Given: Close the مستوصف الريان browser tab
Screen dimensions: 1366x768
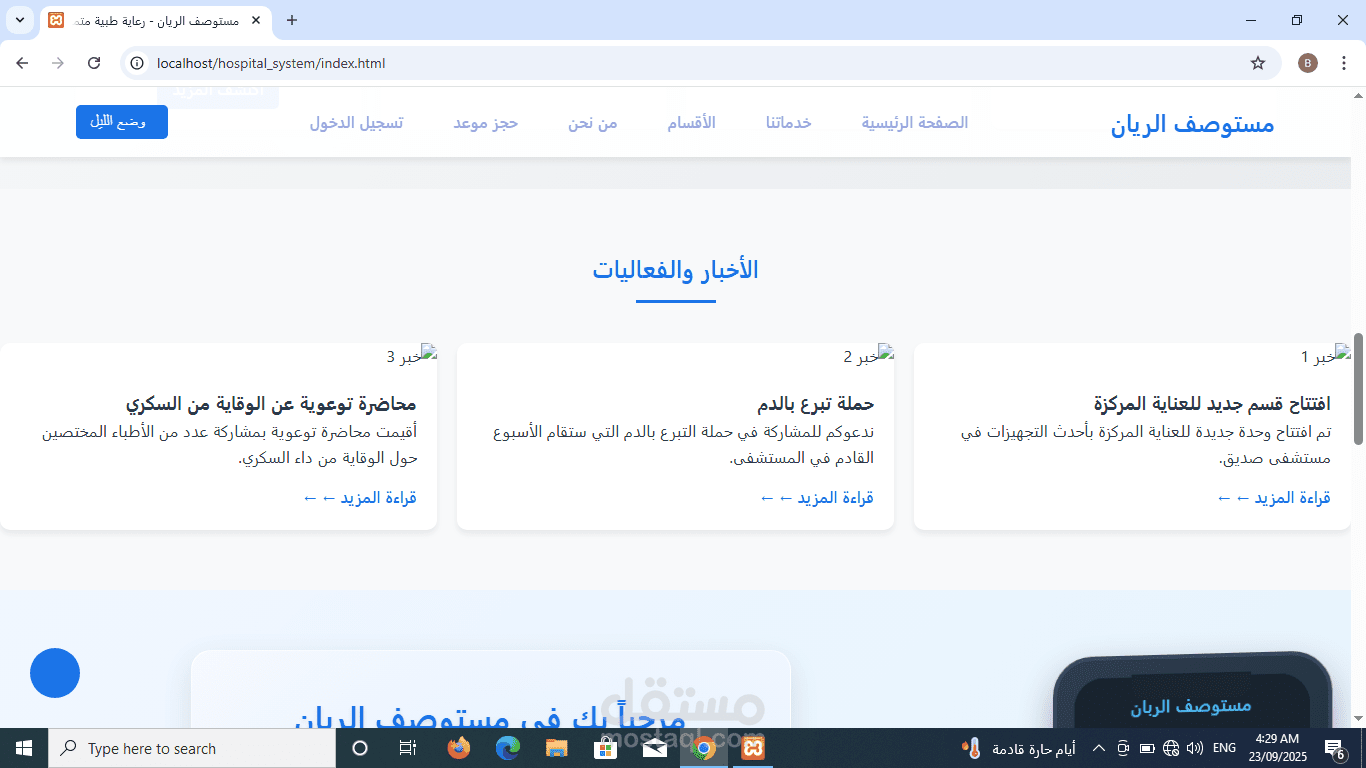Looking at the screenshot, I should point(256,20).
